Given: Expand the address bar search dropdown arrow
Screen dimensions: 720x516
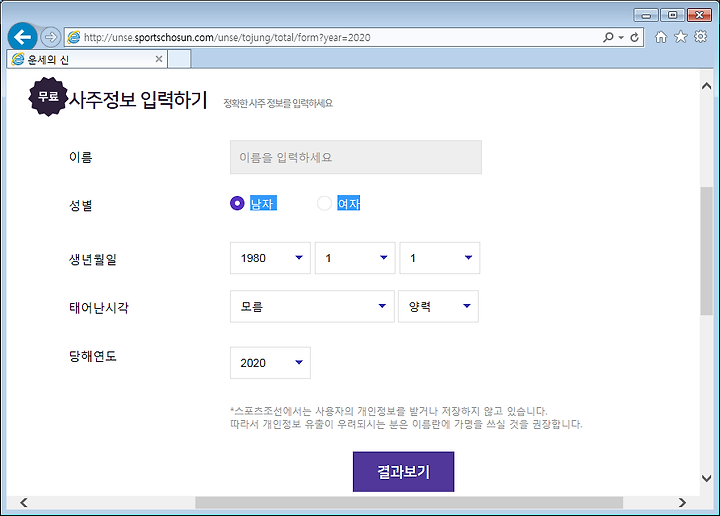Looking at the screenshot, I should point(621,37).
